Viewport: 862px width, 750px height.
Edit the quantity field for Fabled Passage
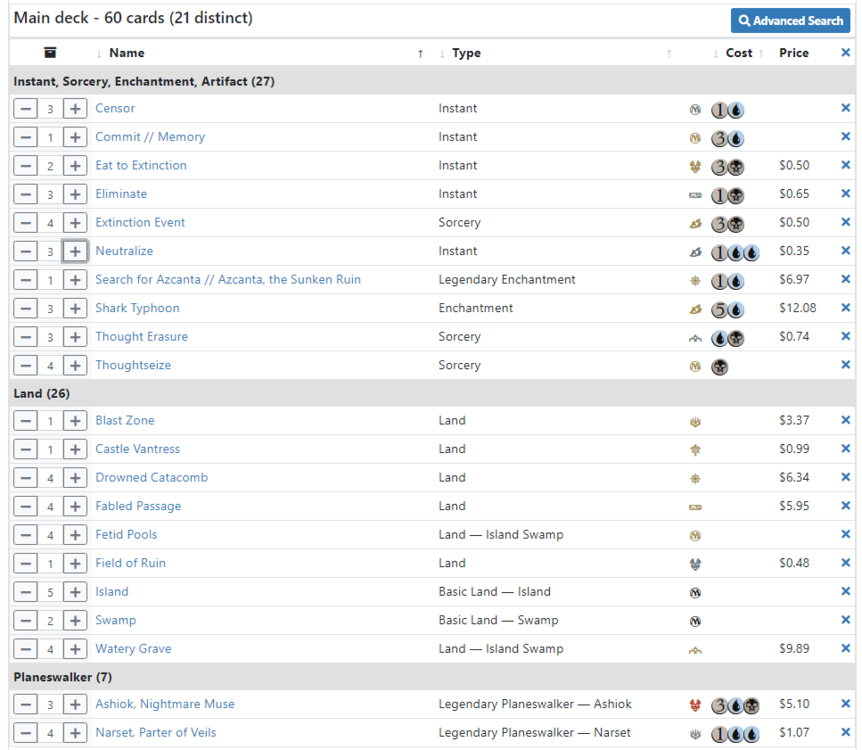coord(50,507)
